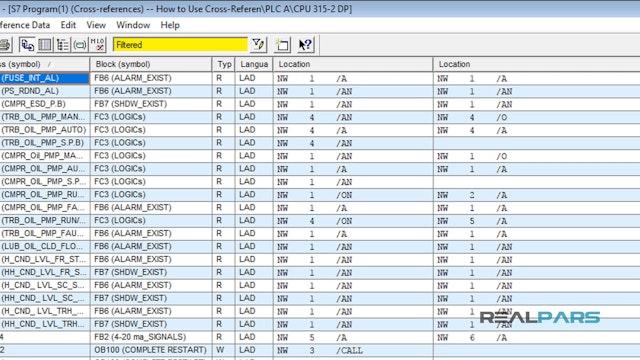This screenshot has height=360, width=640.
Task: Click FB2 (4-20 ma_SIGNALS) block cell
Action: (x=151, y=337)
